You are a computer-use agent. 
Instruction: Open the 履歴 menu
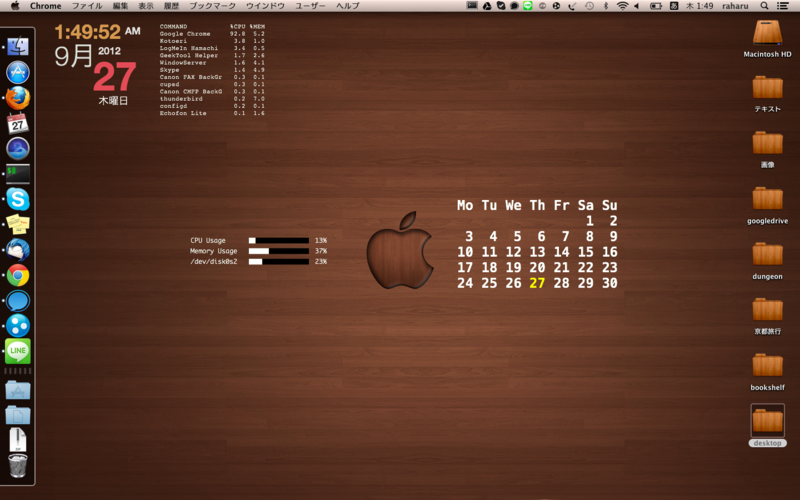click(x=171, y=6)
